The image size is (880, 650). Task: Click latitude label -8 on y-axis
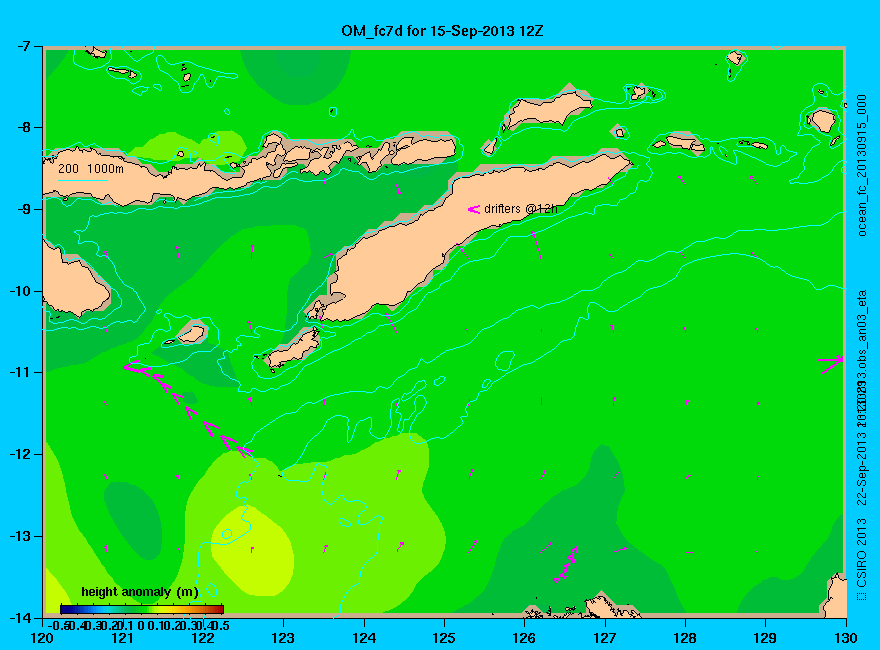pyautogui.click(x=26, y=127)
